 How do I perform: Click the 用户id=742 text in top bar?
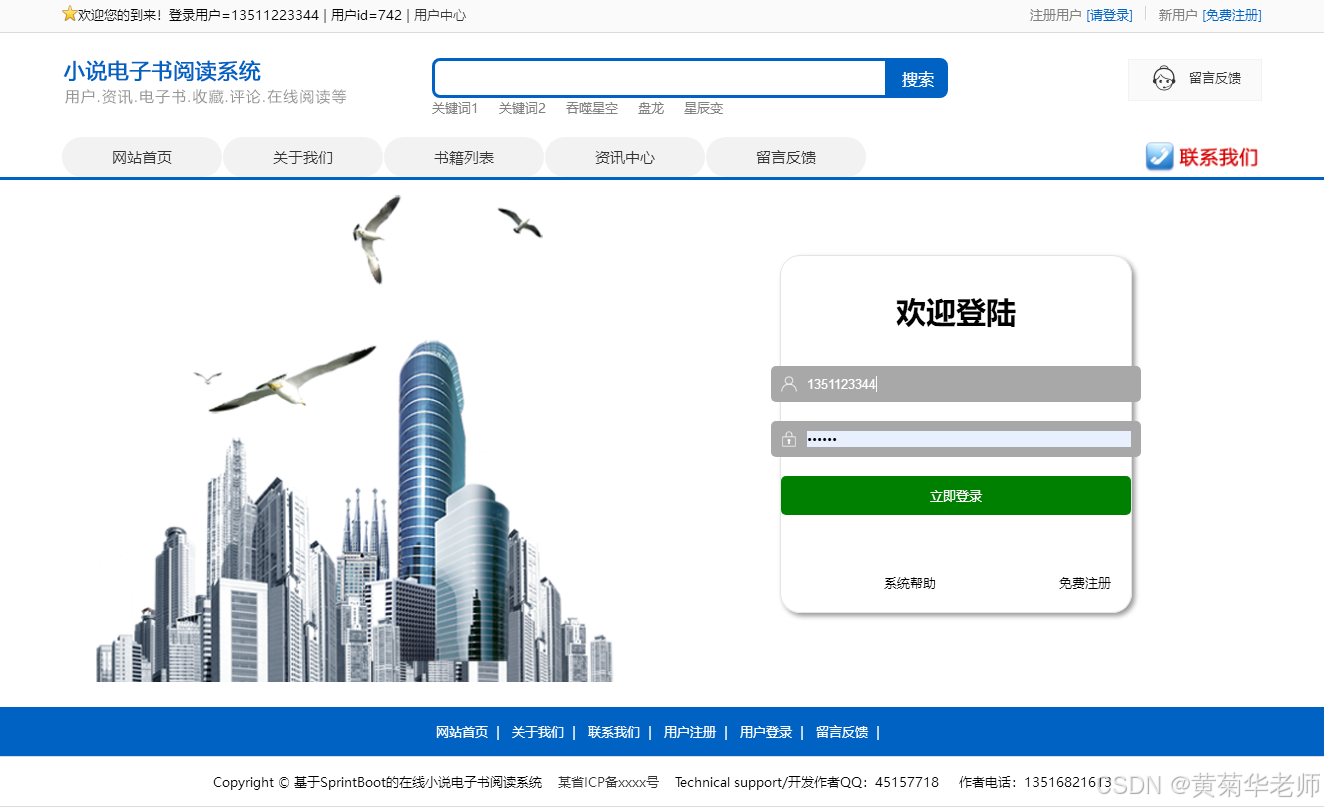click(366, 15)
